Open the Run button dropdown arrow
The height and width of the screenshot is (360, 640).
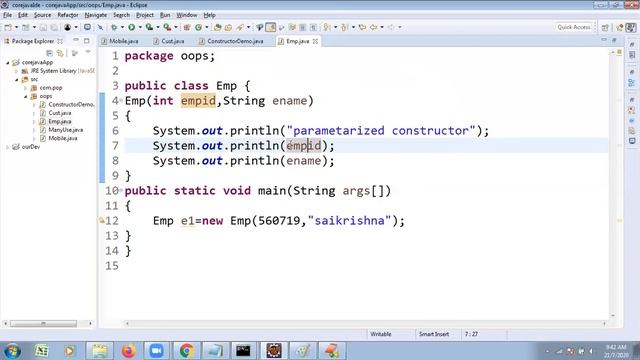point(140,27)
